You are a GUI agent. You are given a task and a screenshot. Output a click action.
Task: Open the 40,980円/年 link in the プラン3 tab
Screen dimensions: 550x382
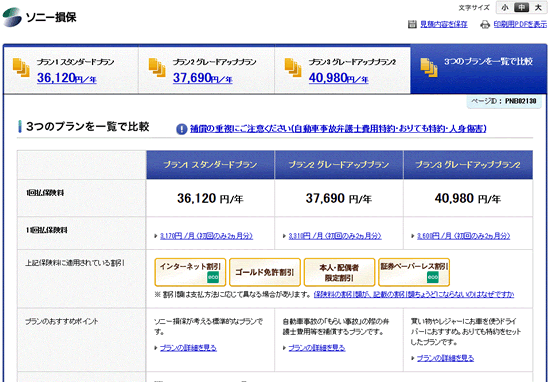(x=338, y=78)
